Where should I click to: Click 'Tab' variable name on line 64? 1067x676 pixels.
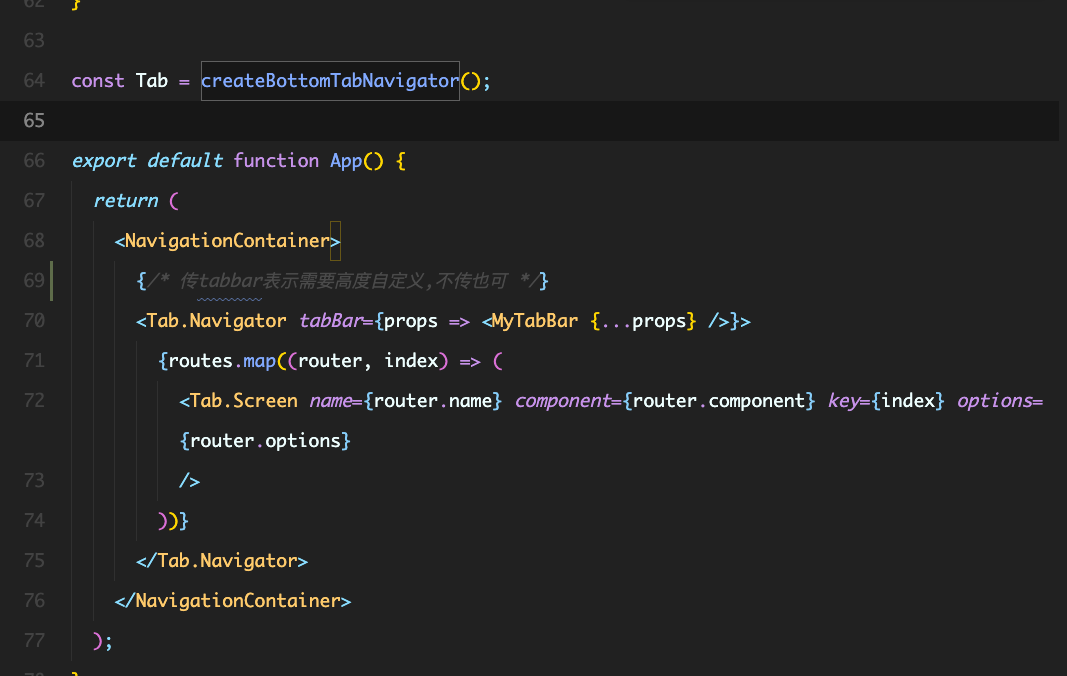(152, 81)
